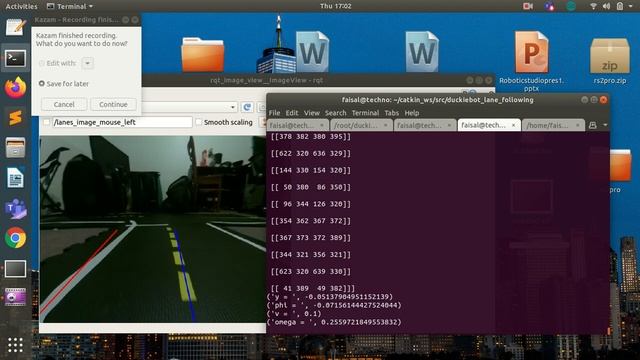Open the terminal View menu
Image resolution: width=640 pixels, height=360 pixels.
tap(311, 113)
